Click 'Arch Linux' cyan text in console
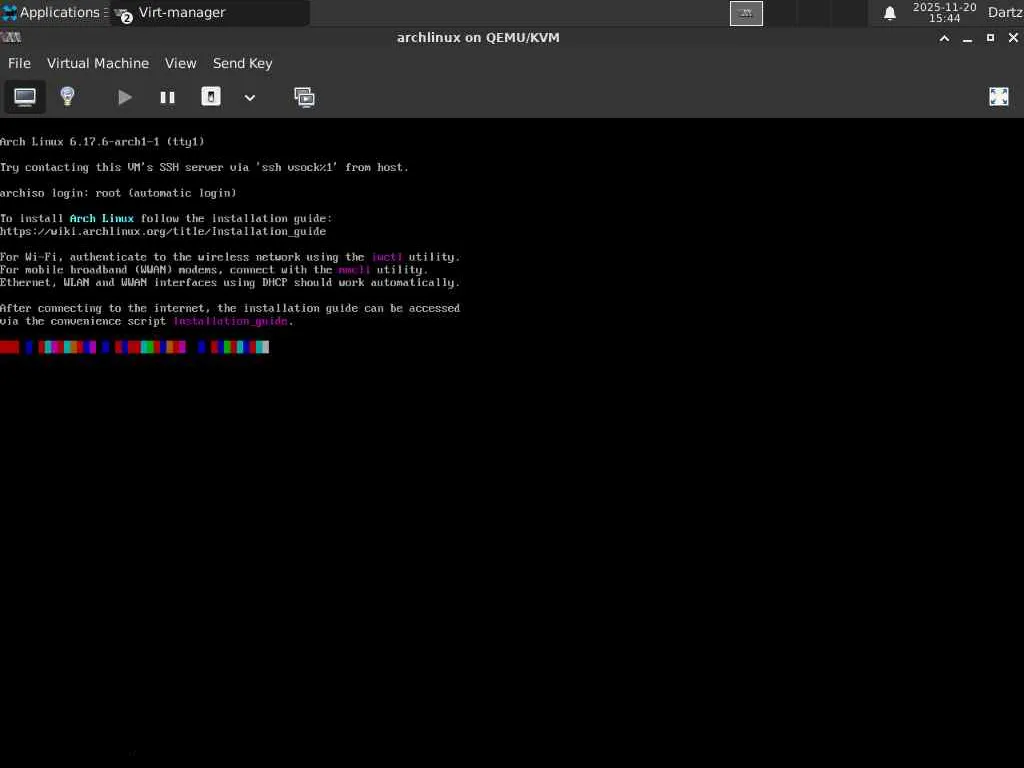Screen dimensions: 1024x768 coord(102,218)
